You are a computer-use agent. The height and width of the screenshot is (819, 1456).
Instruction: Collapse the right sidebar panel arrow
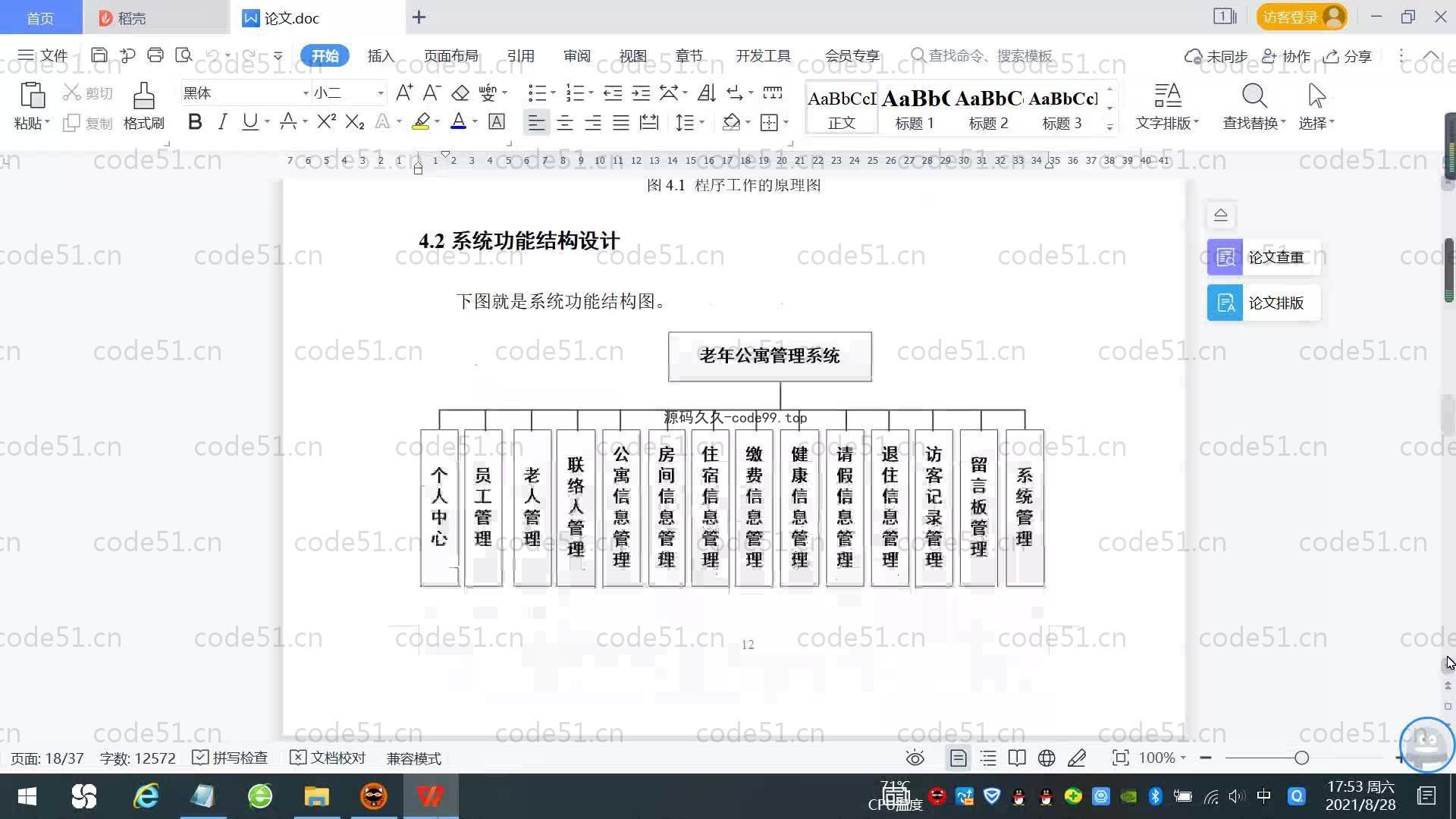click(x=1221, y=215)
